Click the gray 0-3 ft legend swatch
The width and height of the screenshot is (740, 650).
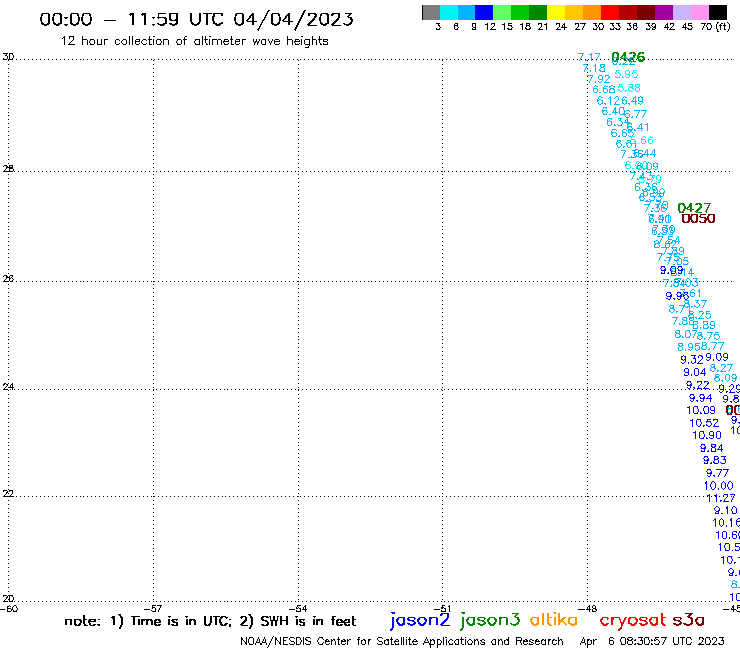click(431, 12)
